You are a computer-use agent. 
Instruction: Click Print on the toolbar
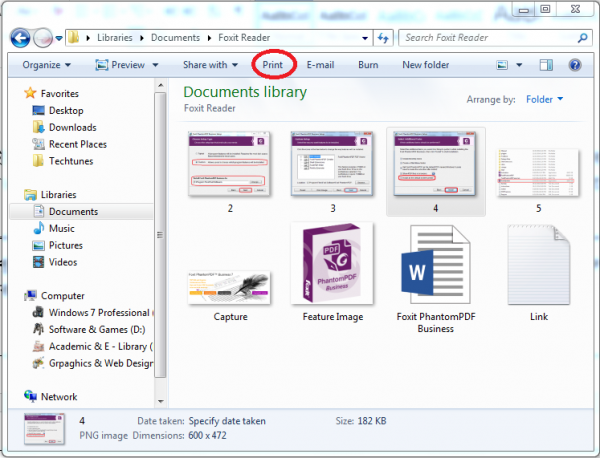coord(272,65)
